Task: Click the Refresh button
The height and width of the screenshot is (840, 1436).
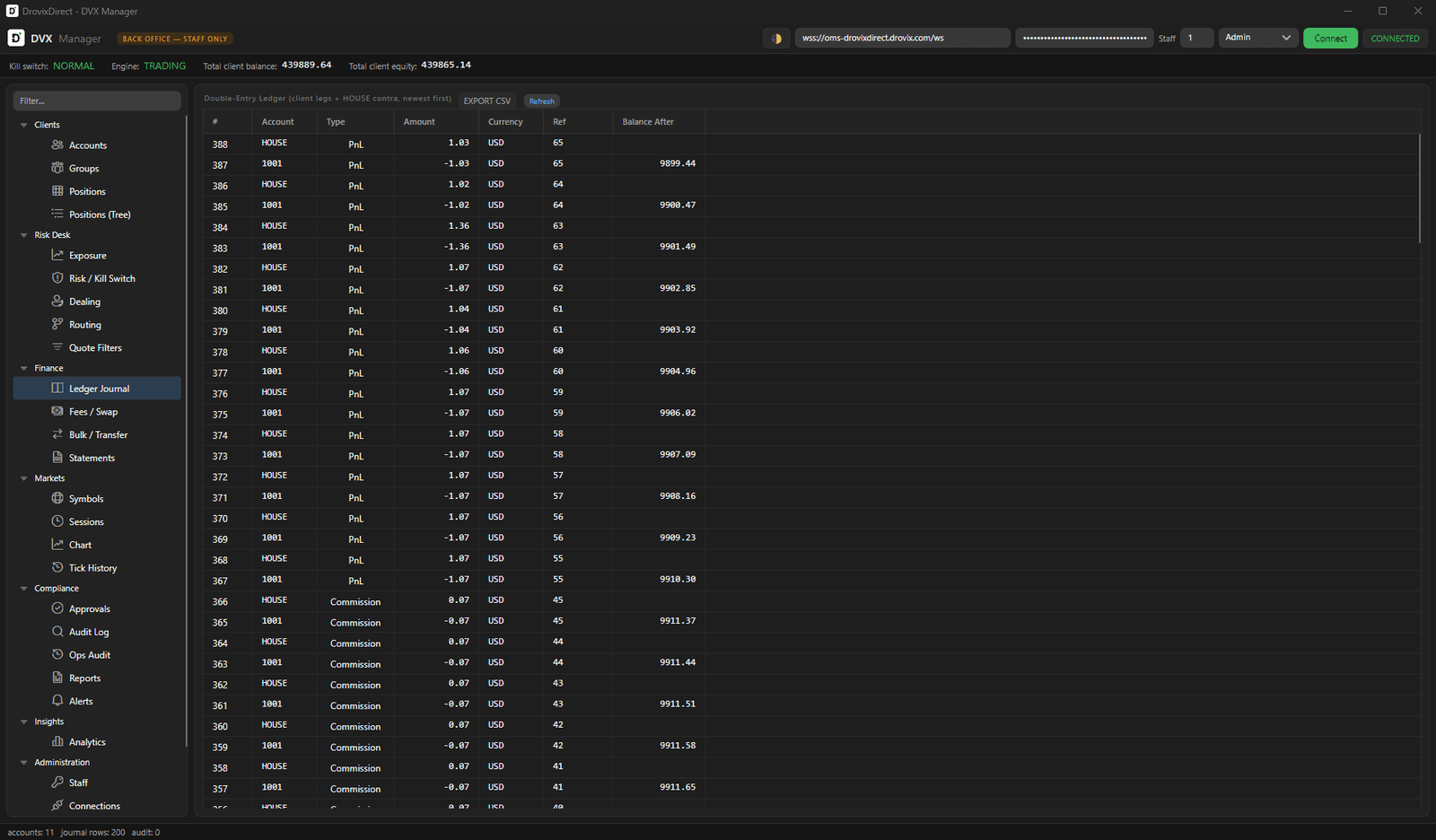Action: click(x=541, y=101)
